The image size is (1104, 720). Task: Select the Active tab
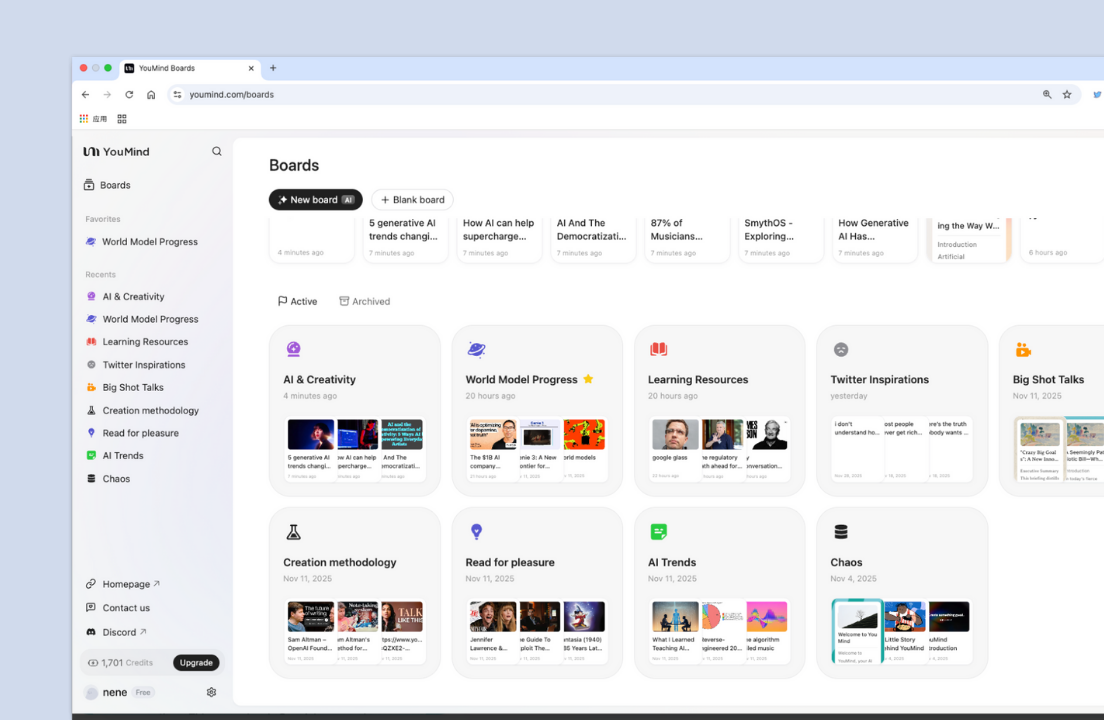coord(297,301)
